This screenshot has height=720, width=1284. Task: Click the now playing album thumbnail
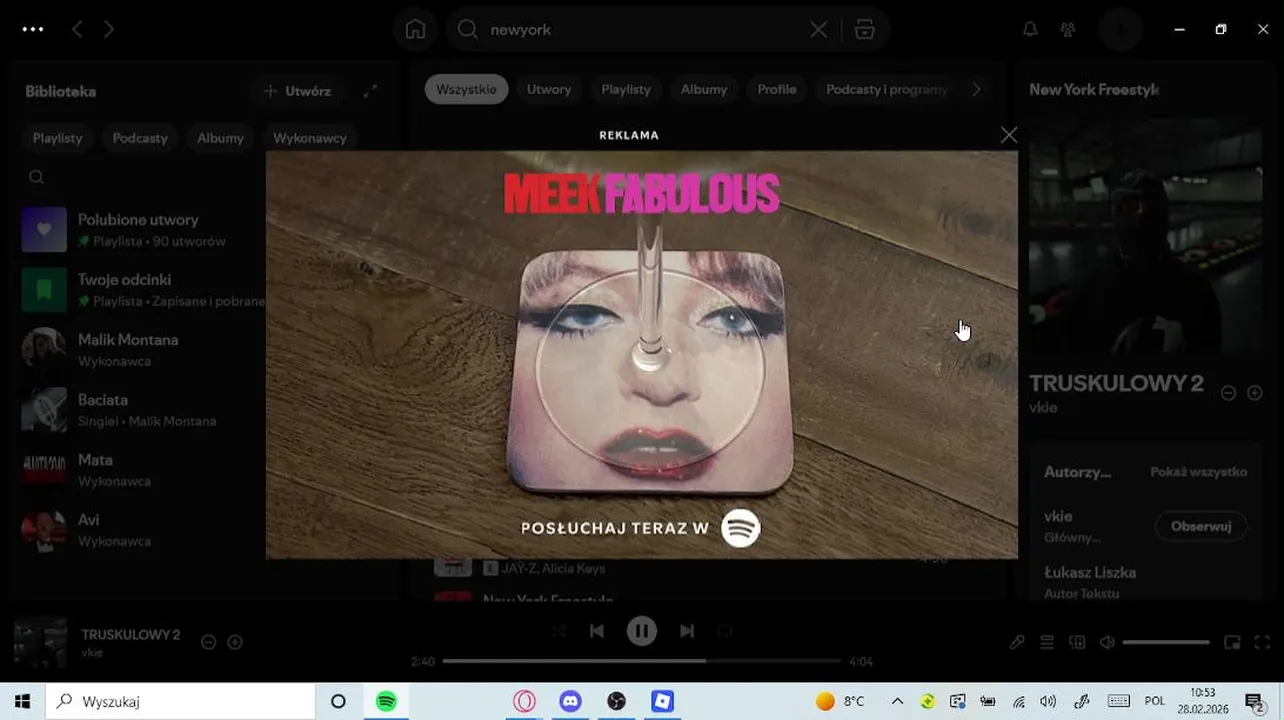tap(41, 642)
